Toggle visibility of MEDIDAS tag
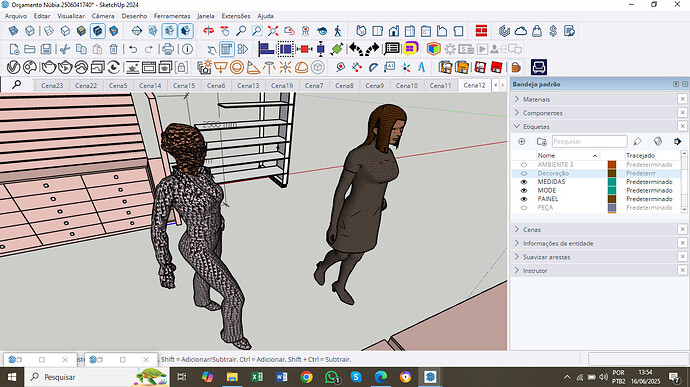The height and width of the screenshot is (387, 690). 524,182
